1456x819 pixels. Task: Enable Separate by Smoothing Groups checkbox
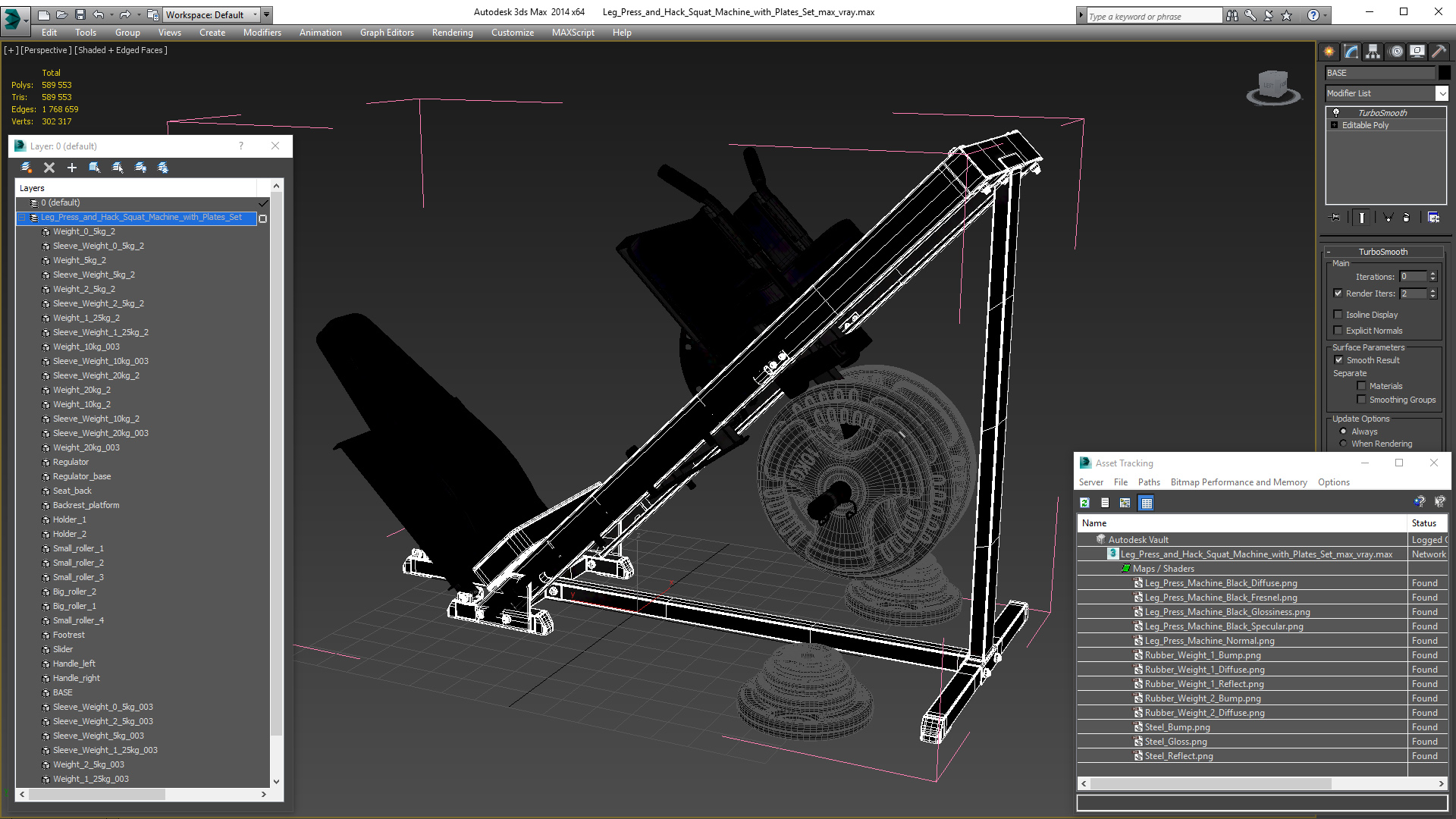(1361, 400)
